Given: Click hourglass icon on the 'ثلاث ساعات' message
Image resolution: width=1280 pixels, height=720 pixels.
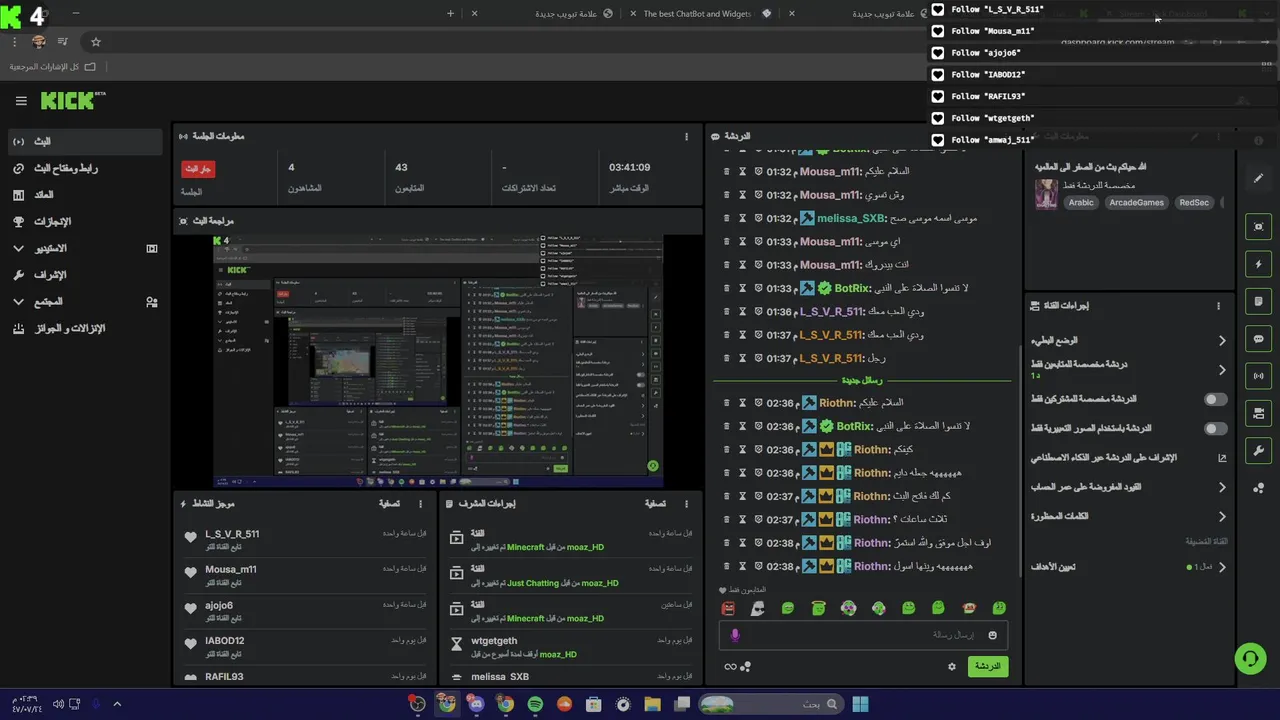Looking at the screenshot, I should [743, 520].
